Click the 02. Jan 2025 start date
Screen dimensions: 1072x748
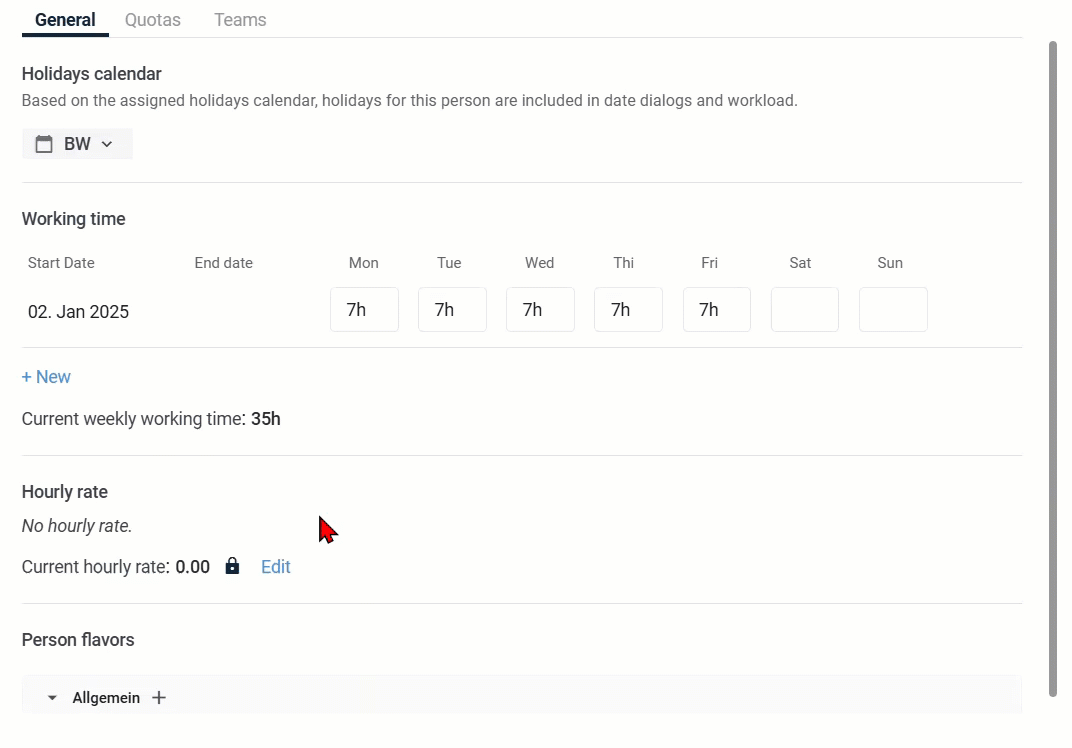coord(78,312)
